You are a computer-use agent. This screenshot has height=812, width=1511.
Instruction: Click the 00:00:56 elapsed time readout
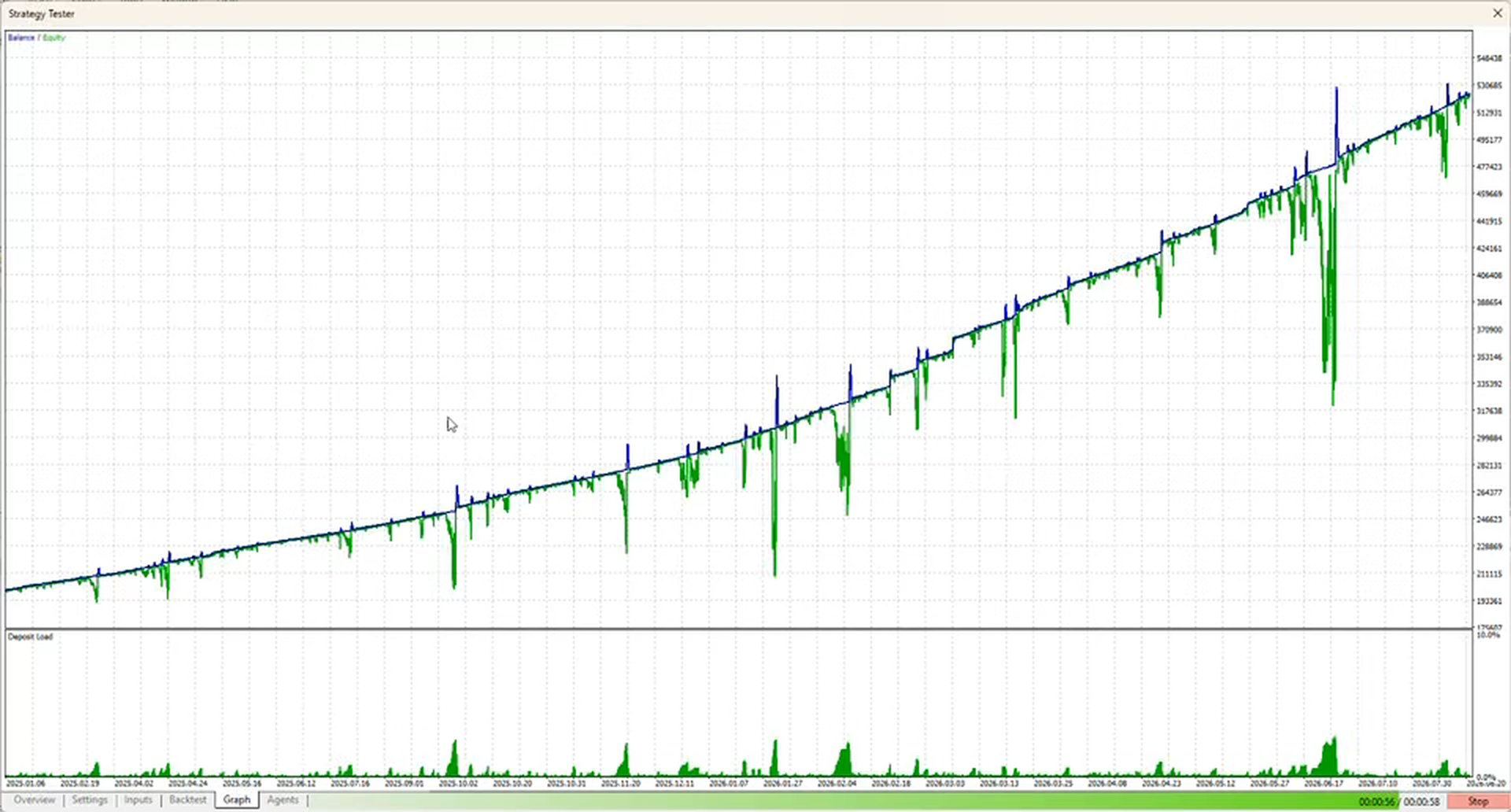coord(1376,802)
